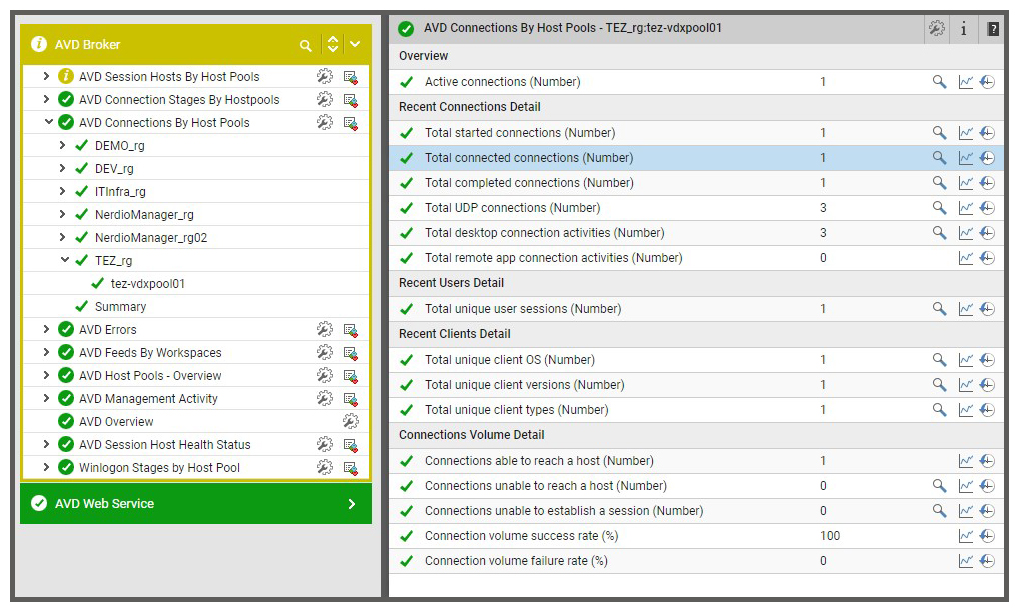Select the tez-vdxpool01 tree item

(x=148, y=283)
